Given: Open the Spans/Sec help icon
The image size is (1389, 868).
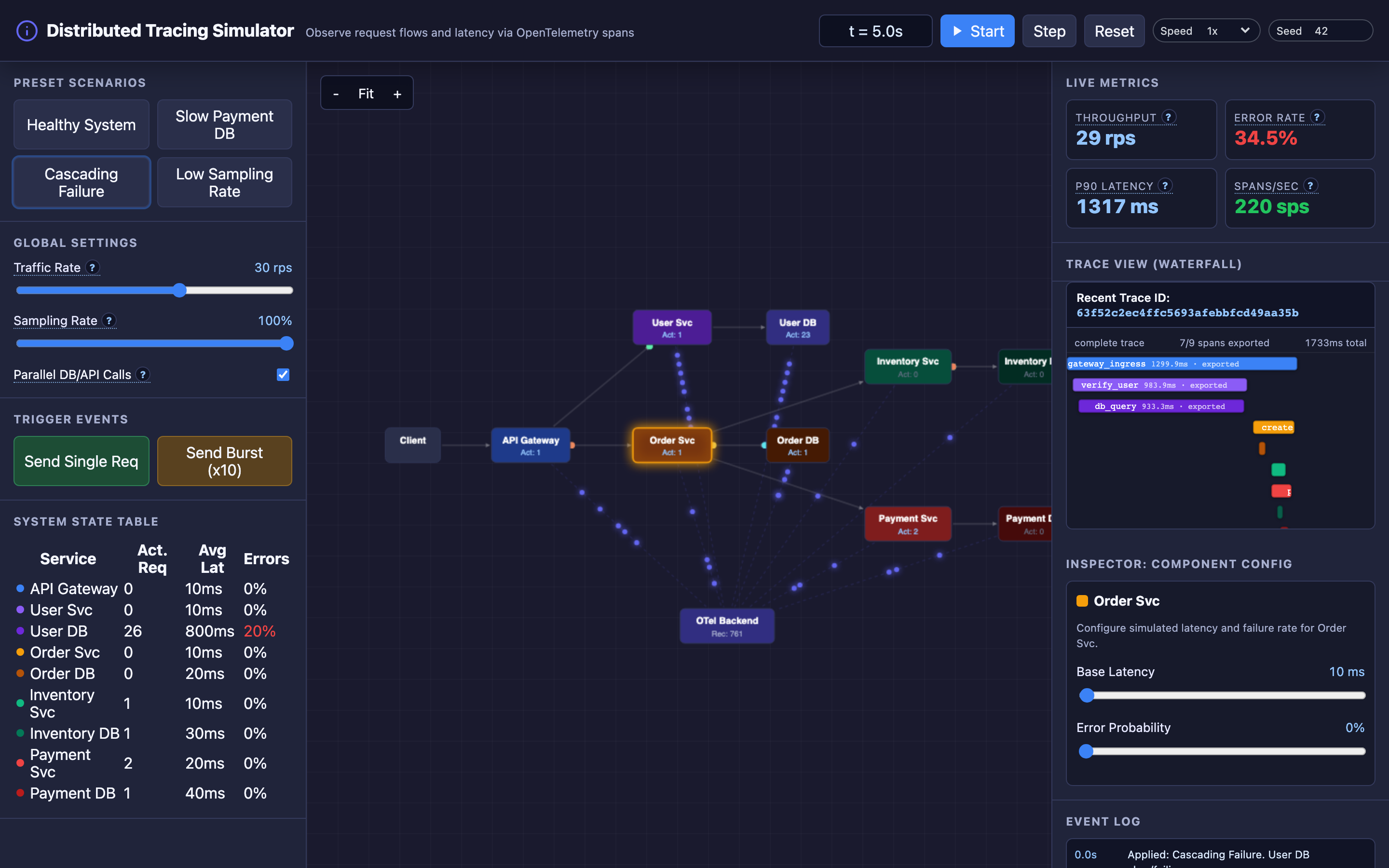Looking at the screenshot, I should tap(1310, 186).
